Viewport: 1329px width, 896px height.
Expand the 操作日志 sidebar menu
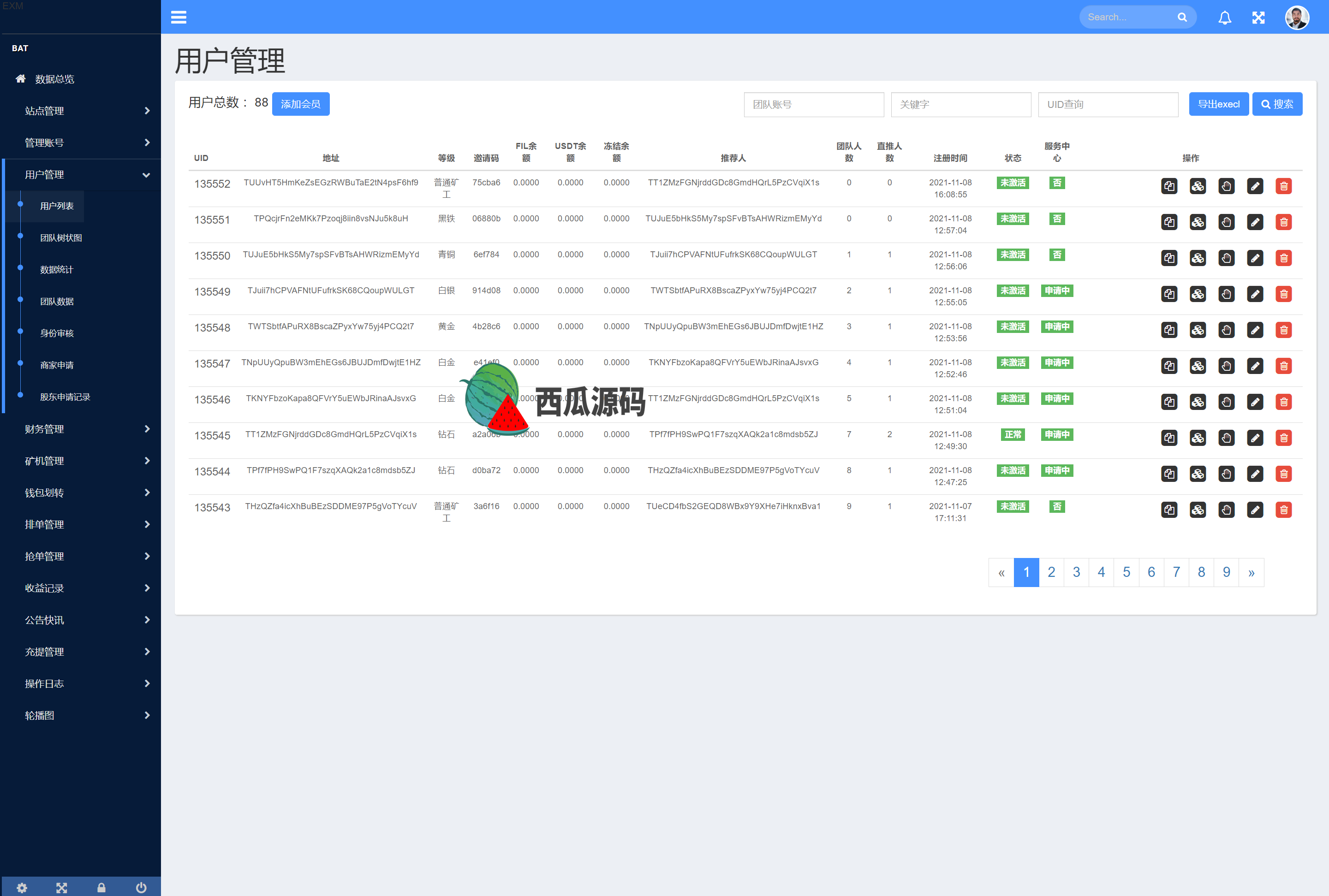click(x=81, y=684)
